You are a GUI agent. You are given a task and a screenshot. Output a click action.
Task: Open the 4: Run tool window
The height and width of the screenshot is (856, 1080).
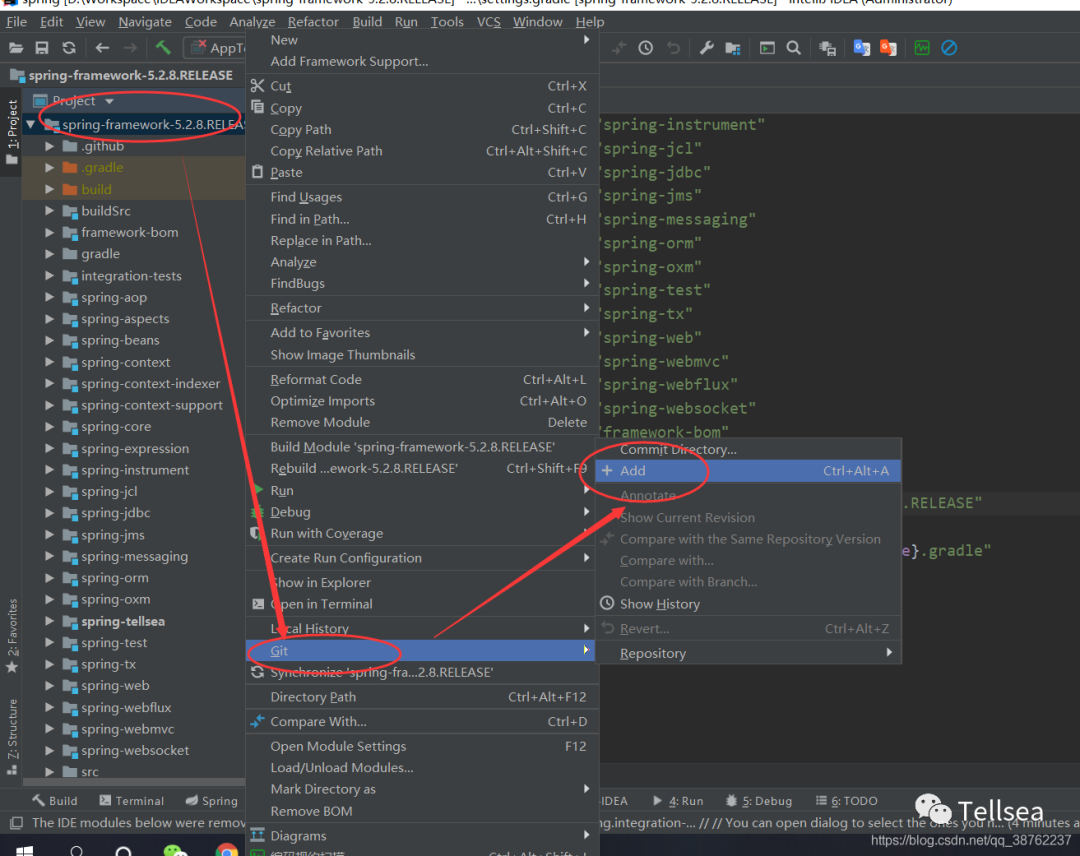[678, 800]
